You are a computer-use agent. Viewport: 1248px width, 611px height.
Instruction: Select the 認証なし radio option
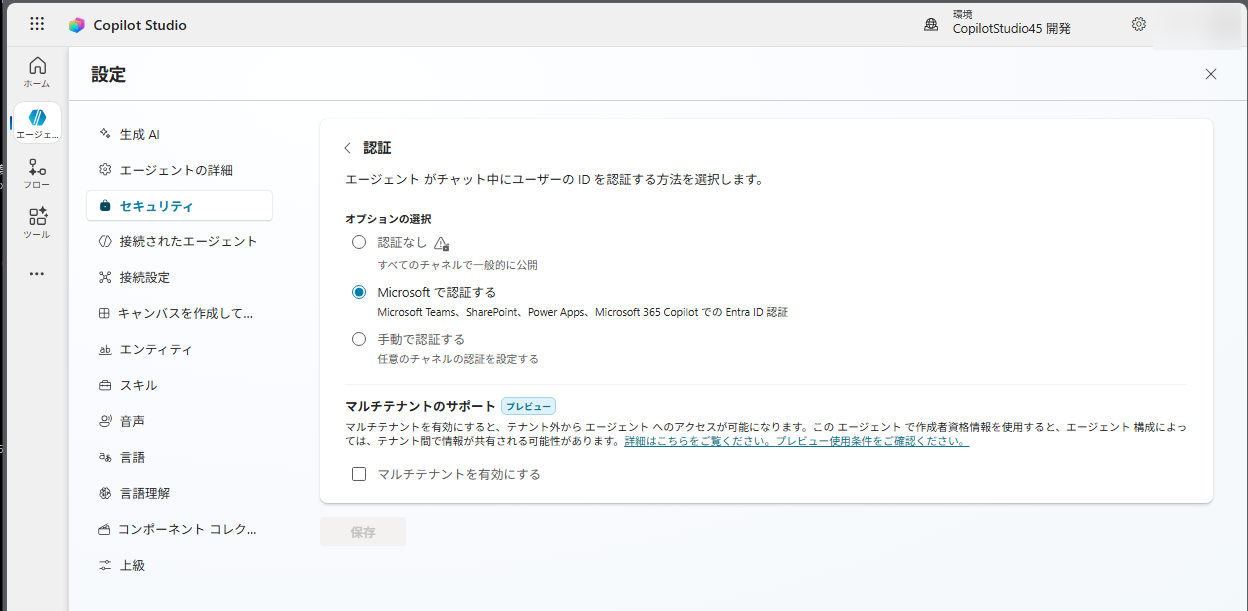tap(359, 242)
